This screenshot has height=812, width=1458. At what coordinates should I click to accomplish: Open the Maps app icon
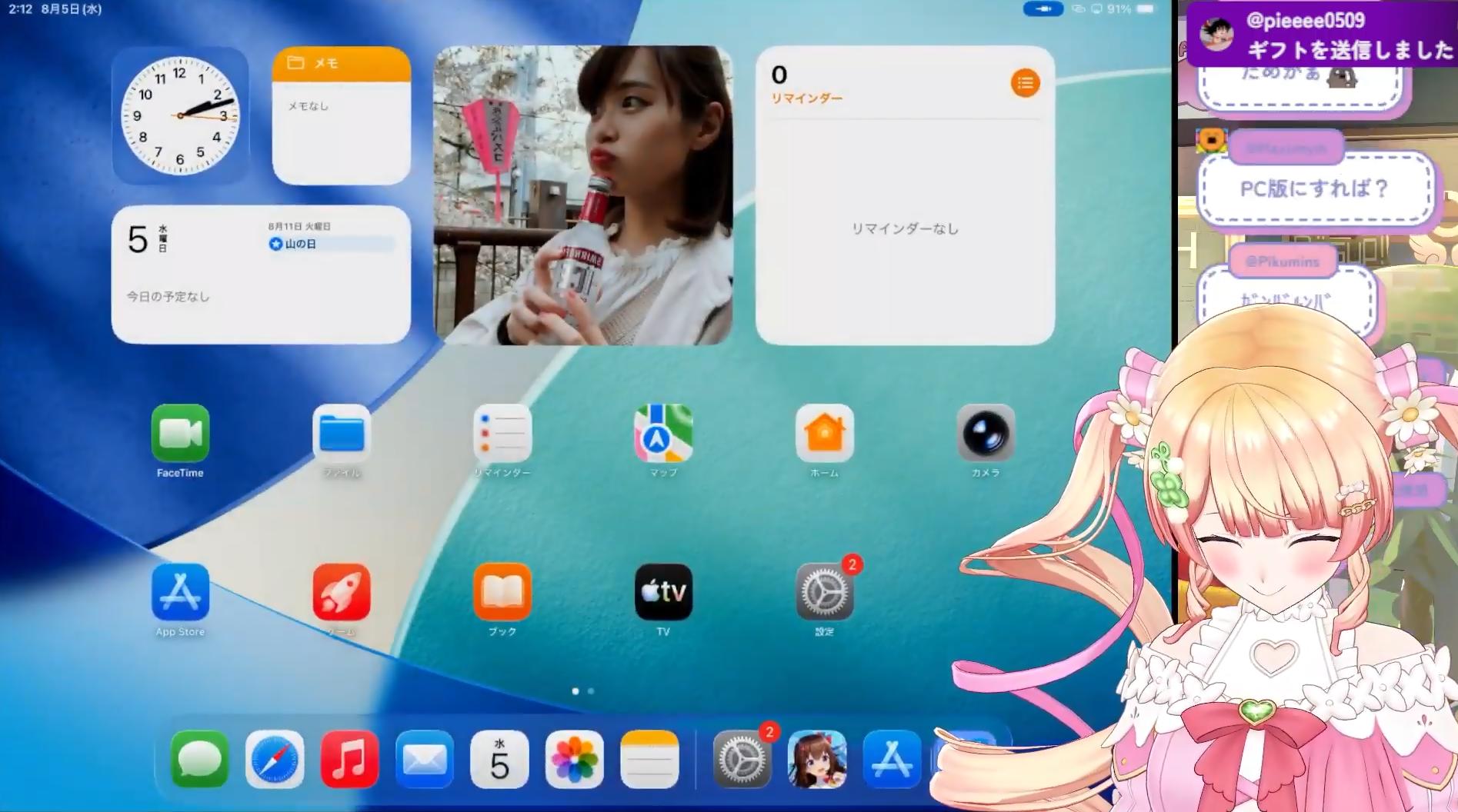[x=663, y=433]
